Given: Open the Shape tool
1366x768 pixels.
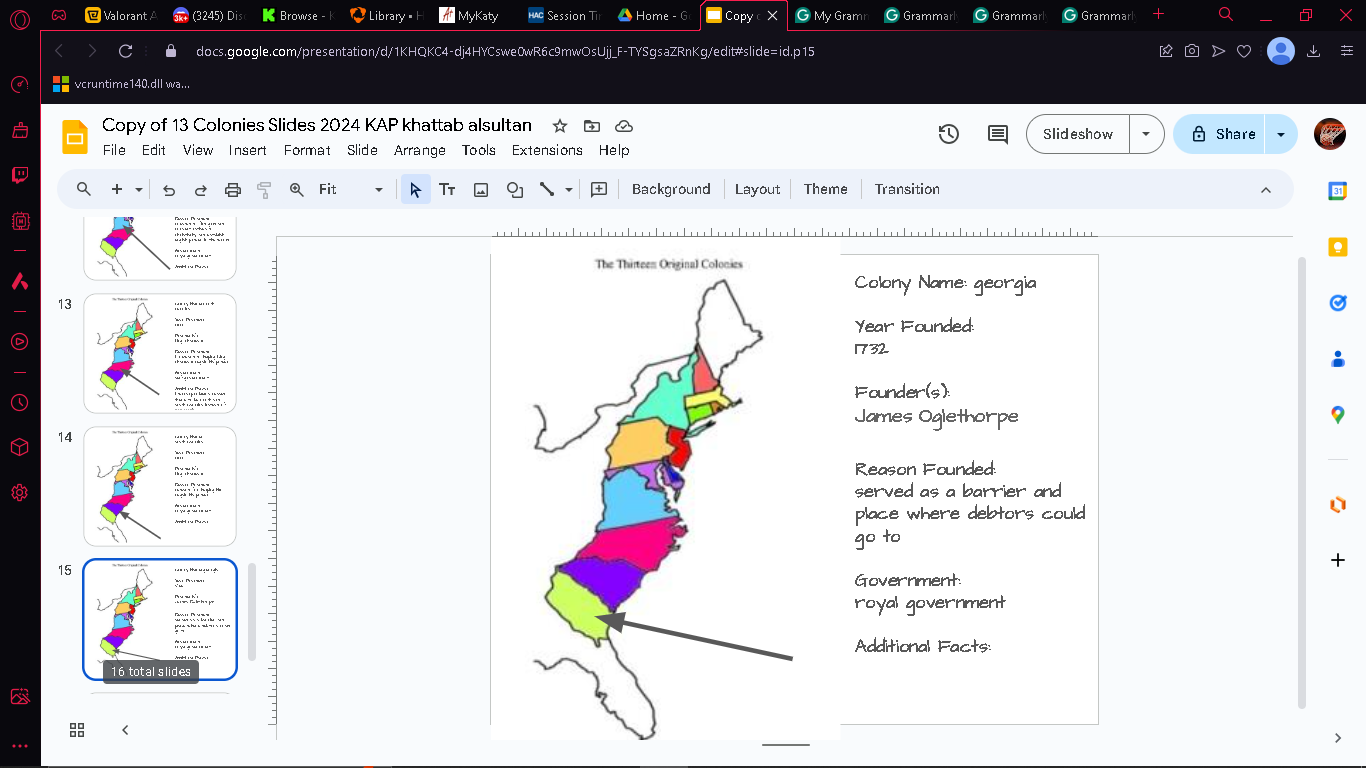Looking at the screenshot, I should pos(515,189).
